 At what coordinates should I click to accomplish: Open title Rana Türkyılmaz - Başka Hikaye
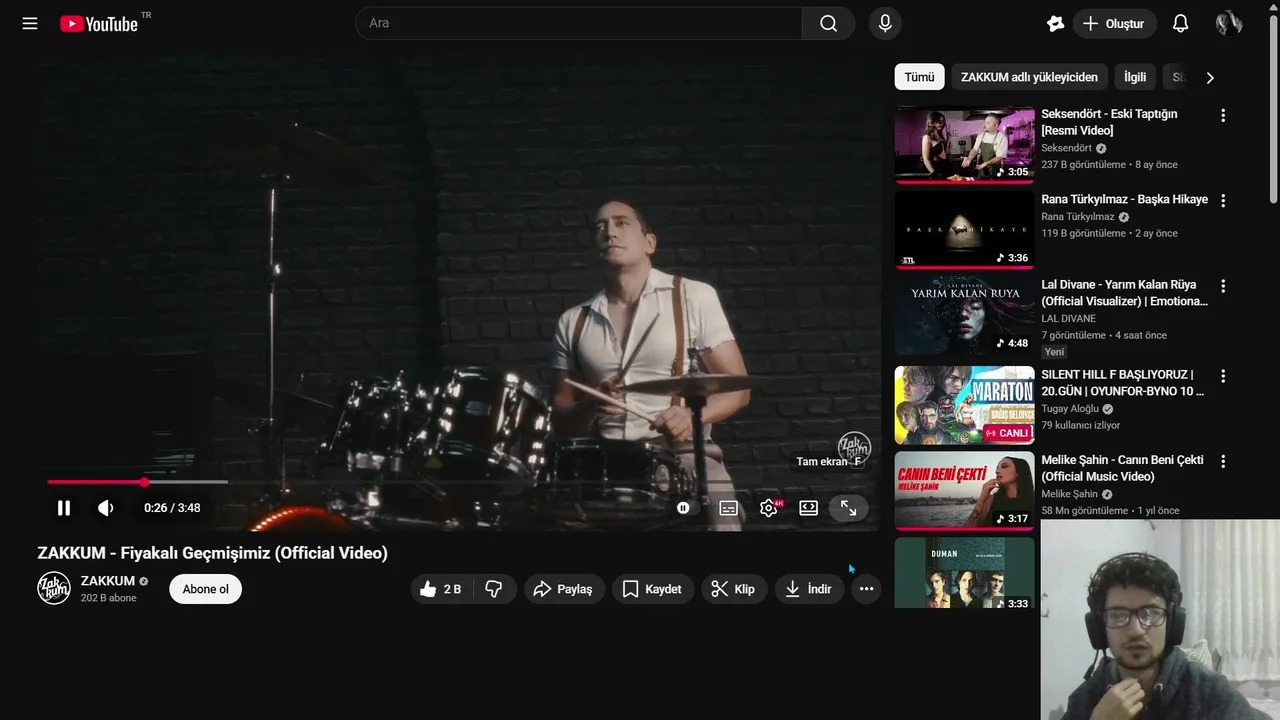click(1124, 199)
